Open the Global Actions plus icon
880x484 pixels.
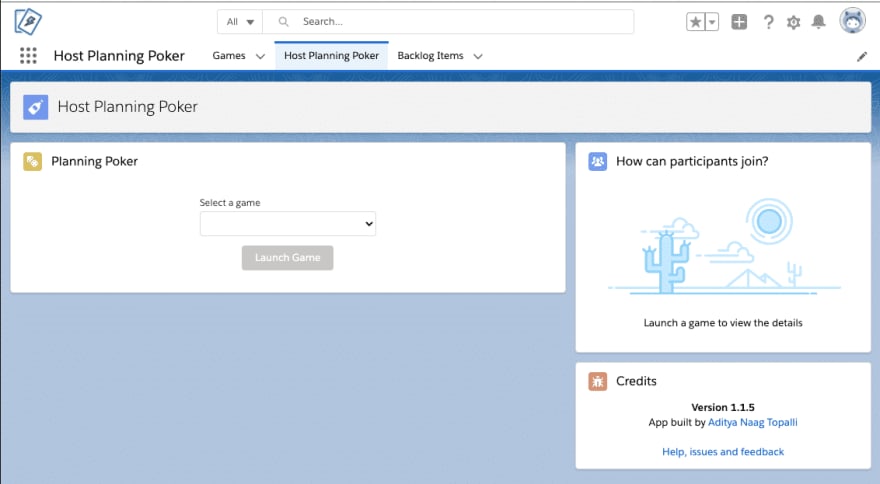click(739, 22)
